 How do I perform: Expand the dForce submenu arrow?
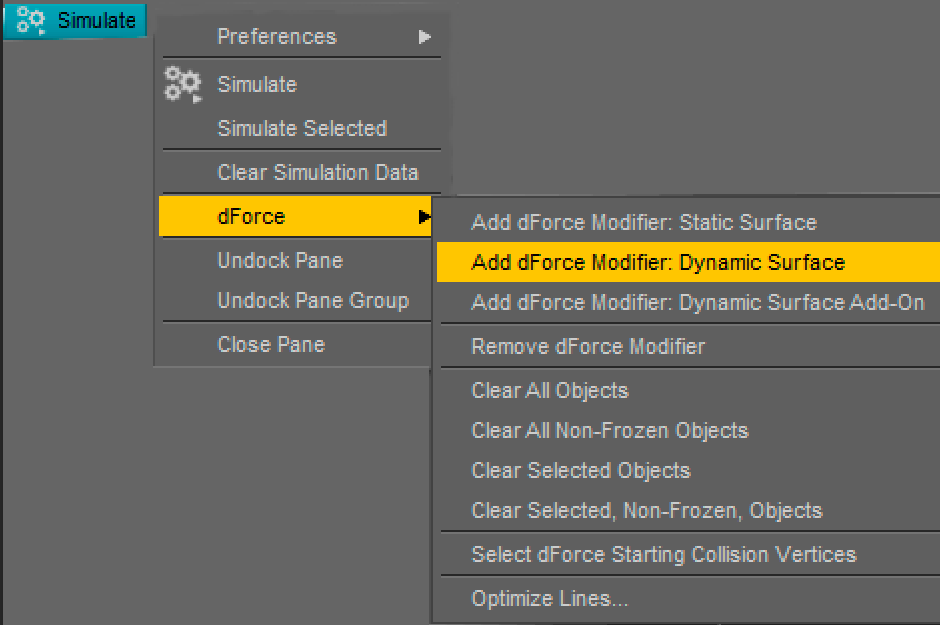pos(424,216)
